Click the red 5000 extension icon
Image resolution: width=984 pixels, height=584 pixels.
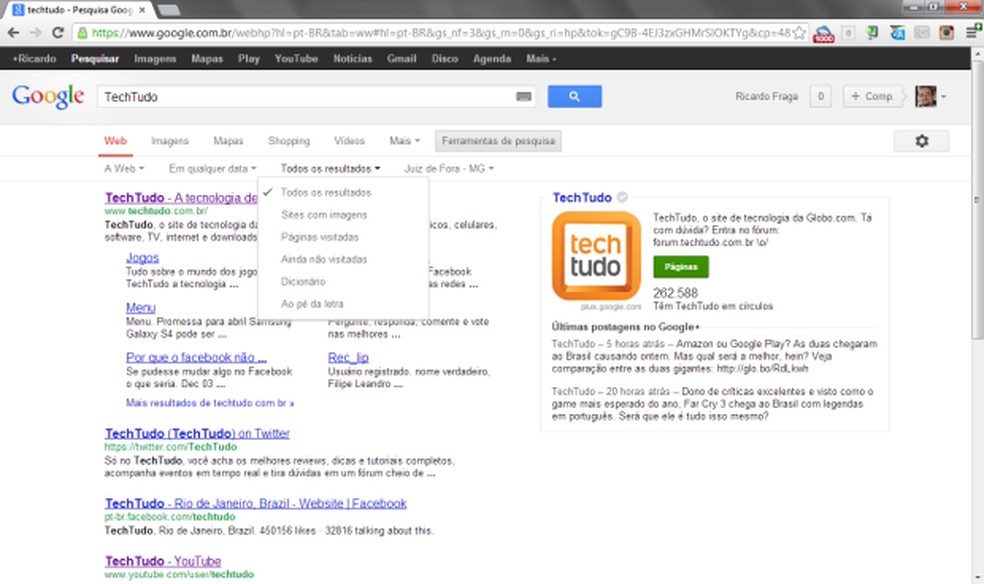[x=823, y=33]
